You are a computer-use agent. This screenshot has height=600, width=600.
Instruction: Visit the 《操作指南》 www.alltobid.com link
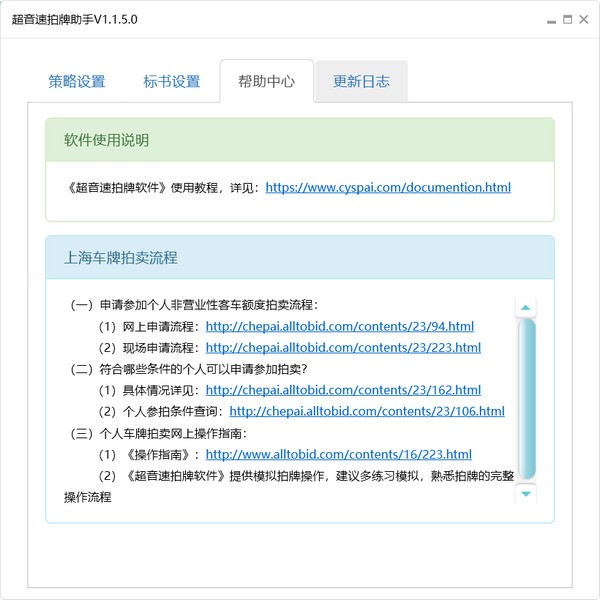(x=339, y=454)
